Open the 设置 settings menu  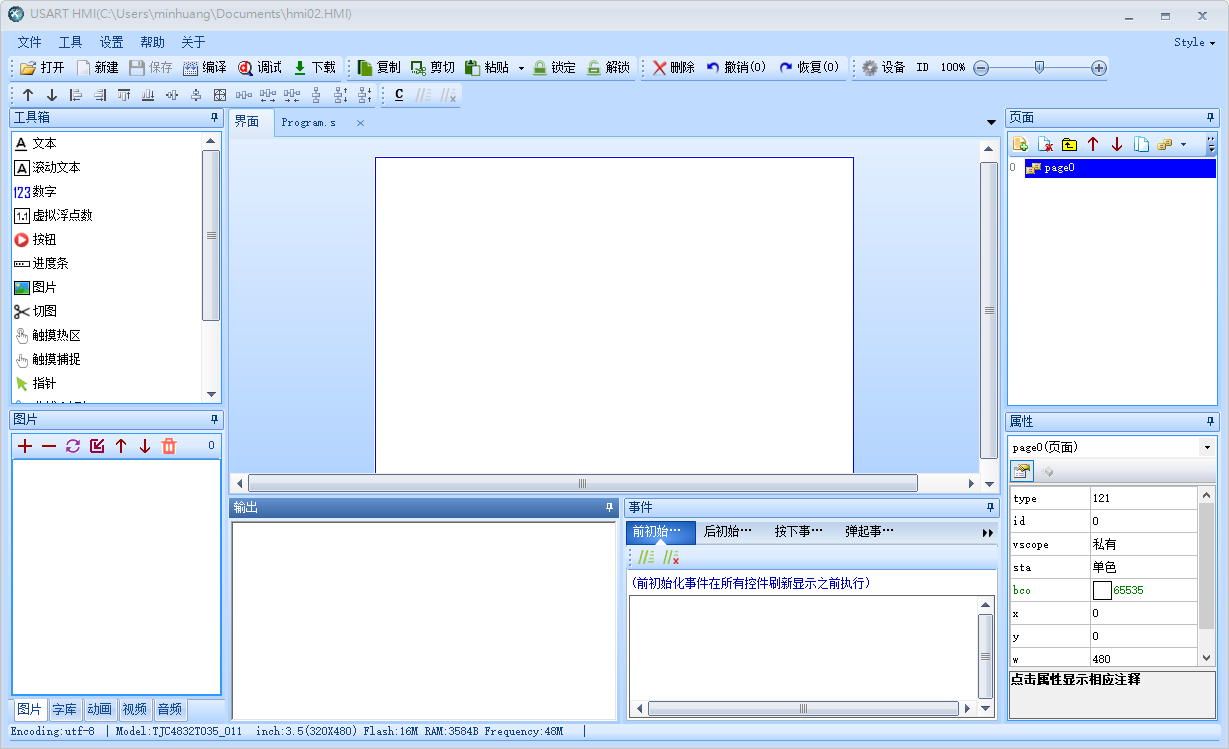[x=111, y=42]
